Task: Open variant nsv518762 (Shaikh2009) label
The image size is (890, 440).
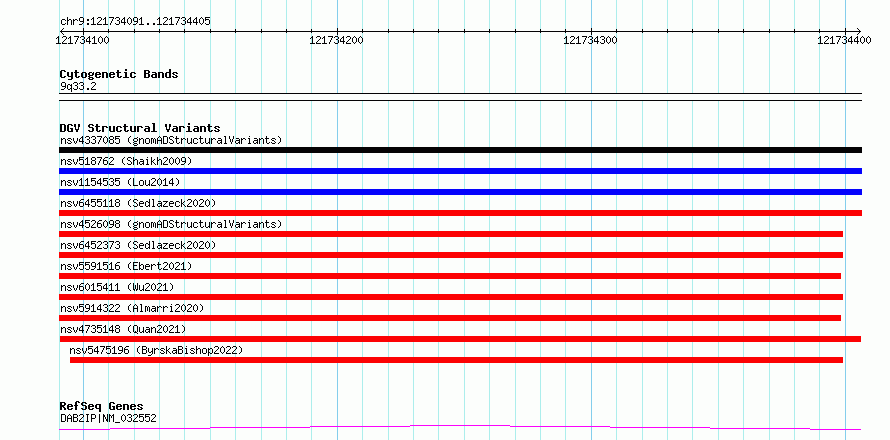Action: [x=126, y=161]
